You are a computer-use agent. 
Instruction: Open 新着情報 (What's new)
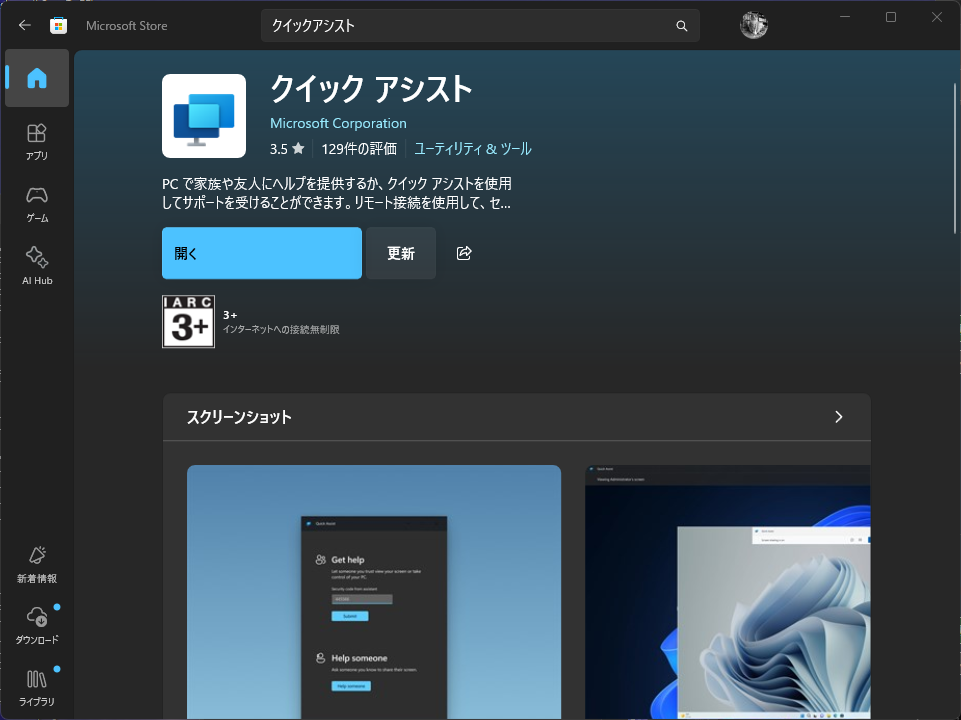tap(37, 565)
